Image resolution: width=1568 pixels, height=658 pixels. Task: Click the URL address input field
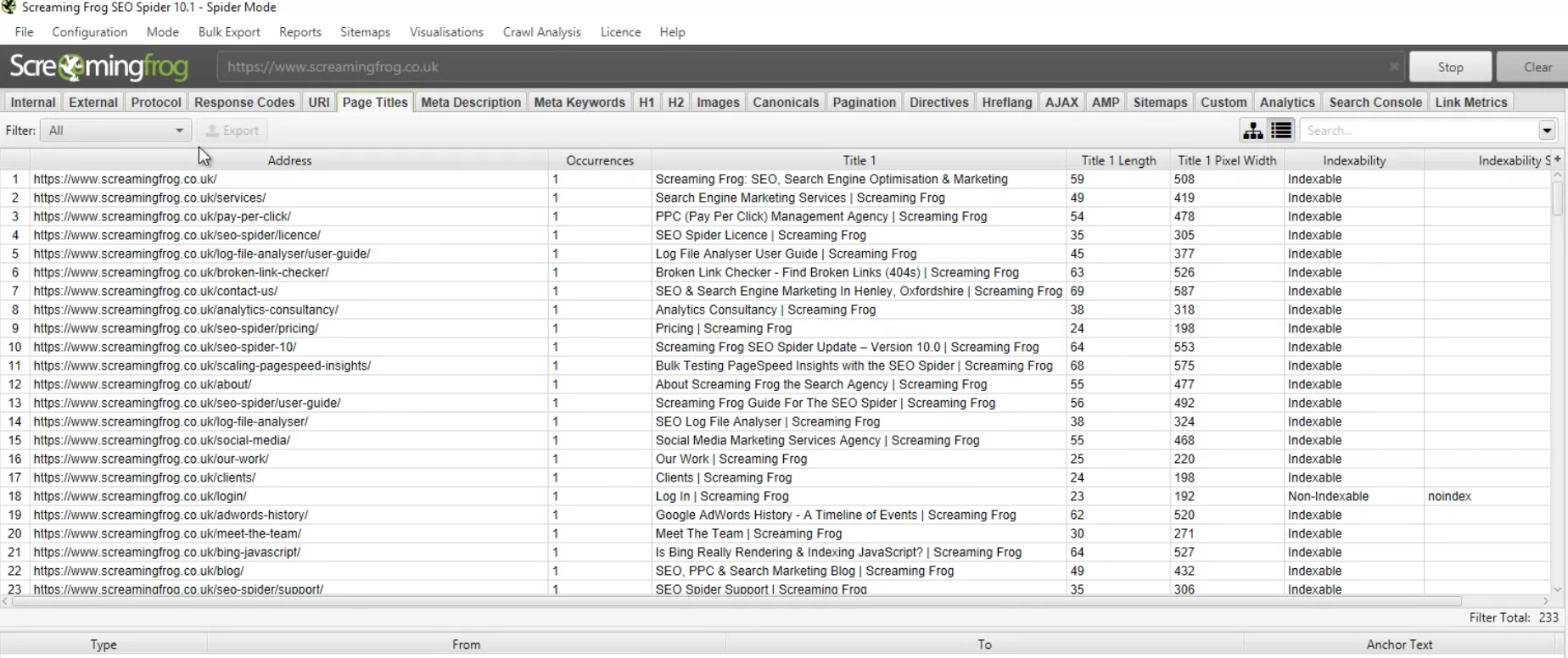[810, 67]
